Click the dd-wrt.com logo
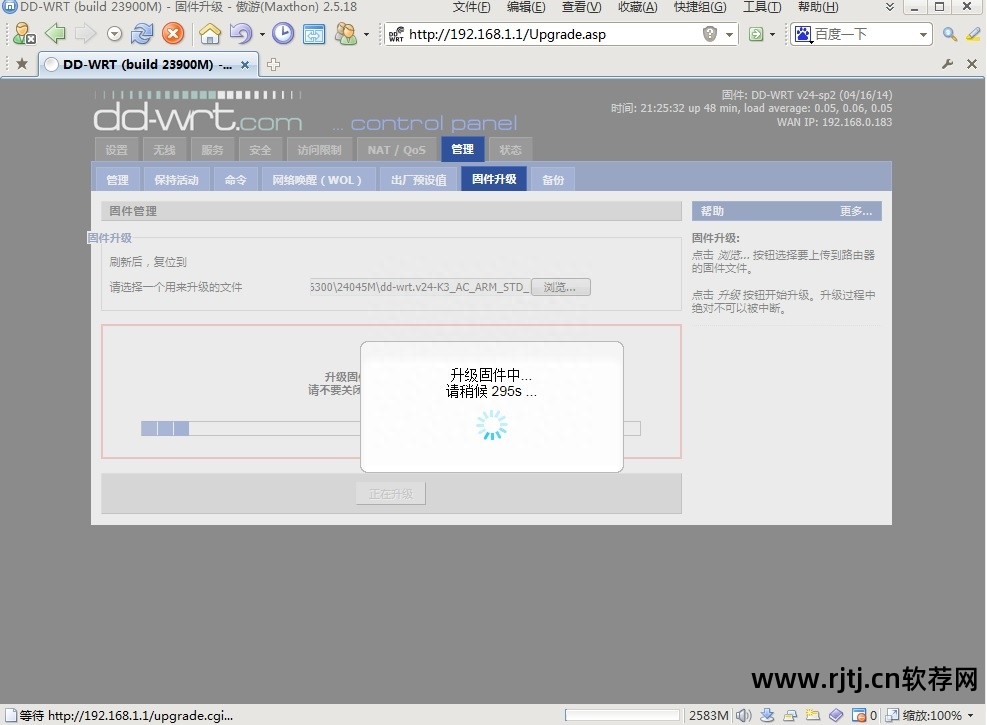This screenshot has height=725, width=987. pyautogui.click(x=198, y=113)
